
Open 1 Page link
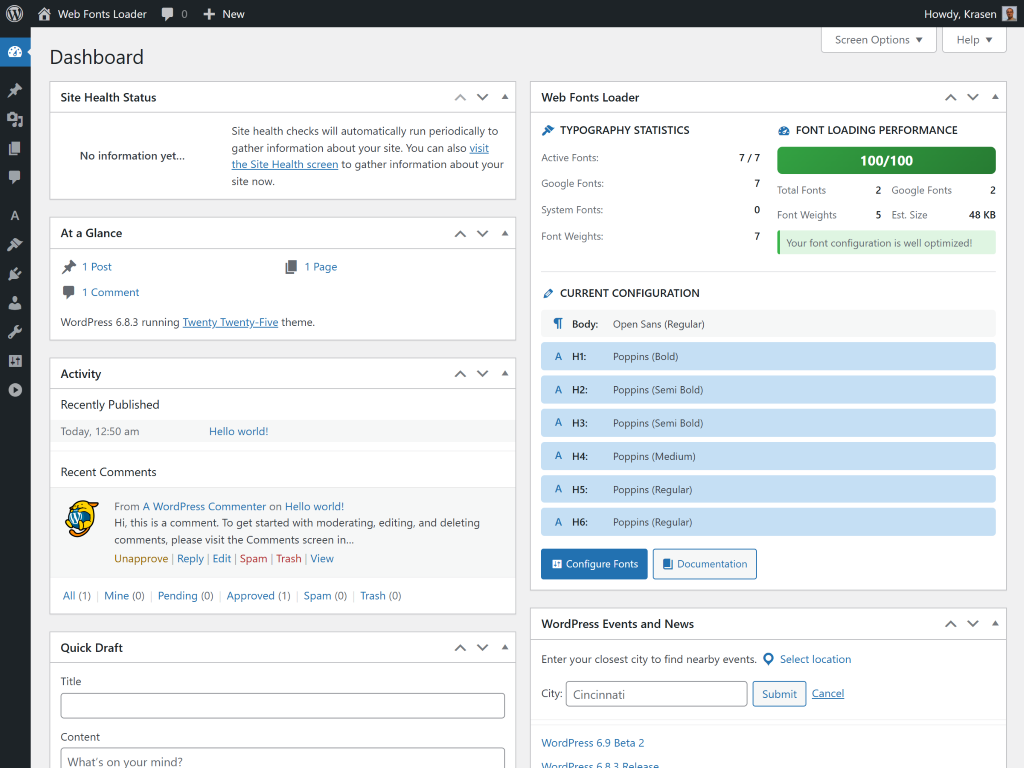pos(321,266)
